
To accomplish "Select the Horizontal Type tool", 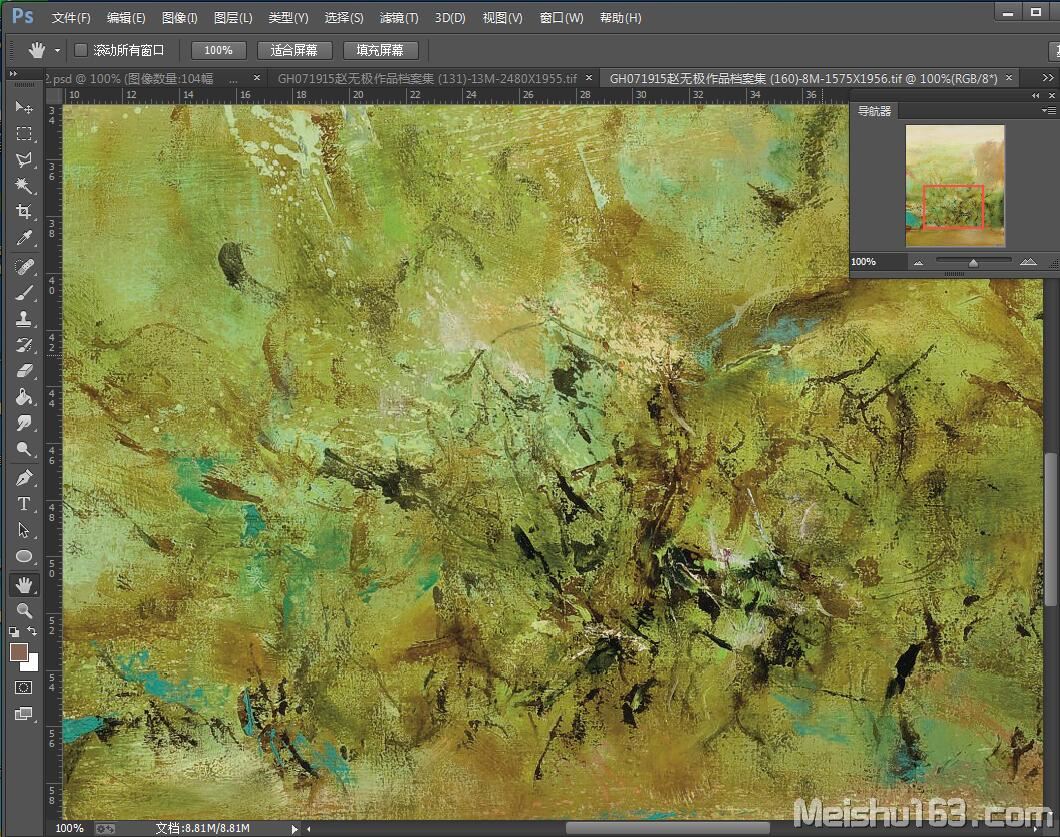I will (x=24, y=504).
